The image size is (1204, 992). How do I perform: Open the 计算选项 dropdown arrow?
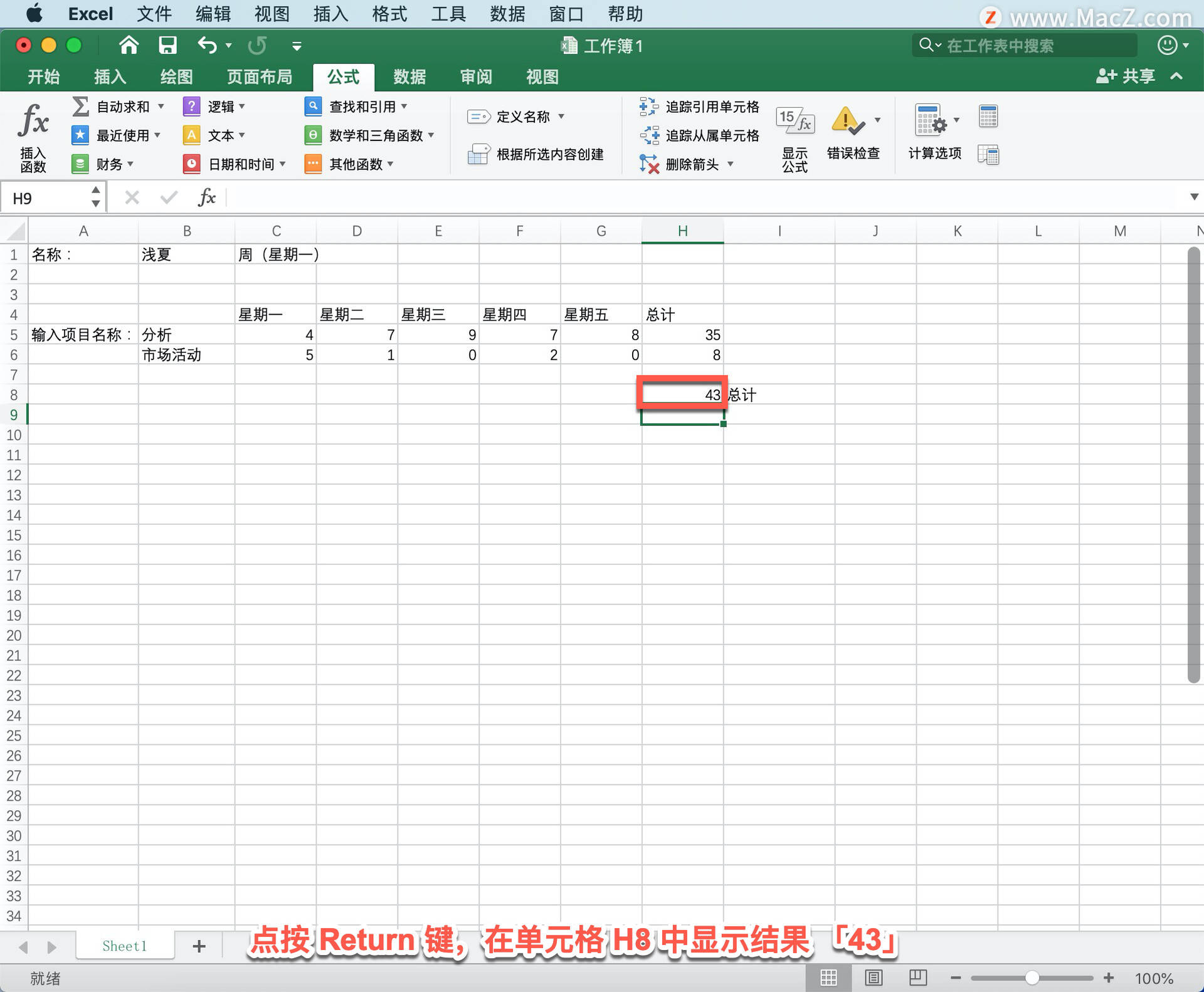(x=957, y=119)
